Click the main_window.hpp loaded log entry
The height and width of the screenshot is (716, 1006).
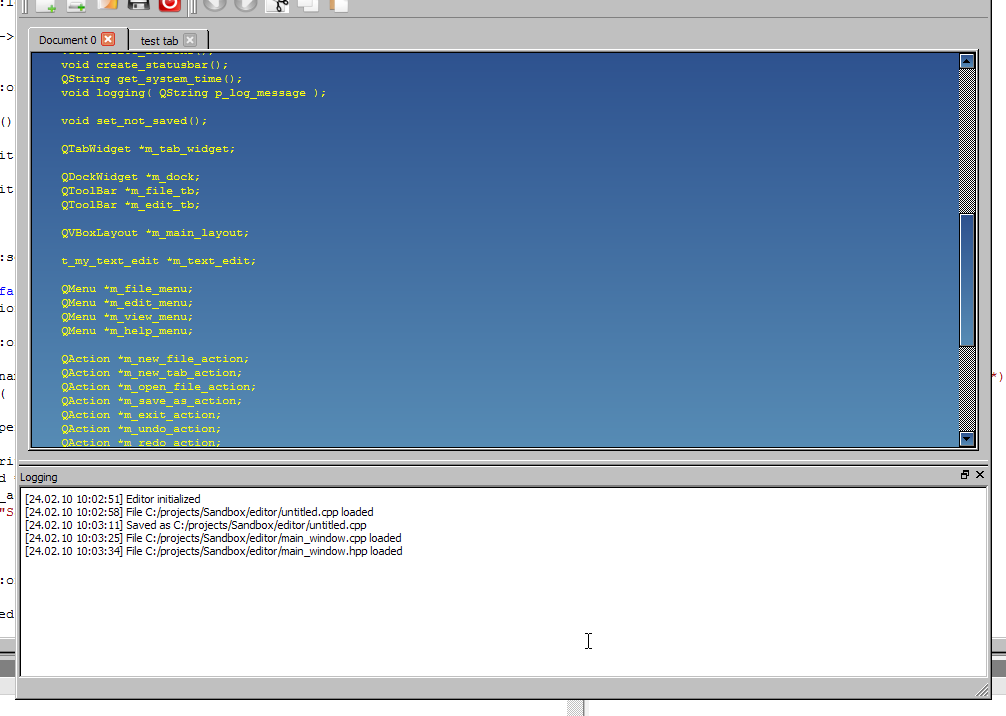(214, 551)
